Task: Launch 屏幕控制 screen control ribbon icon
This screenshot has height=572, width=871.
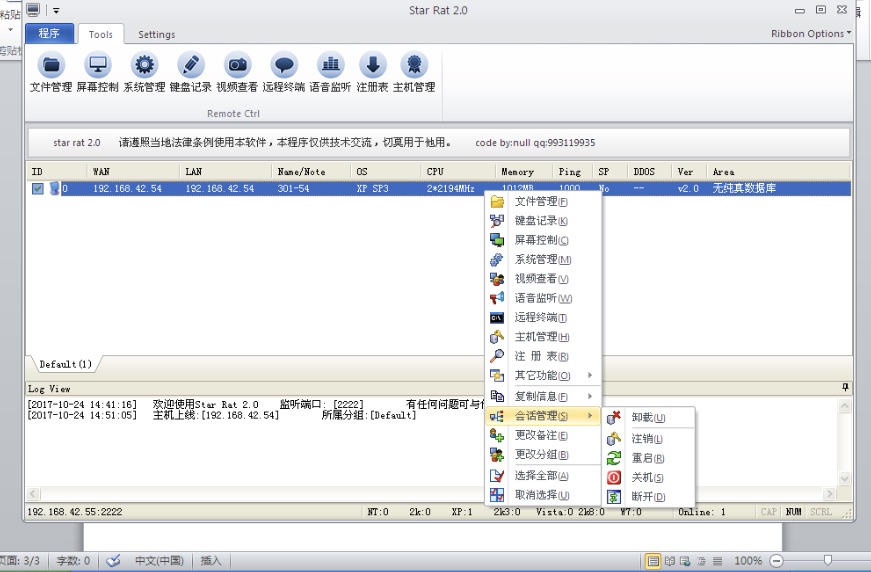Action: coord(98,72)
